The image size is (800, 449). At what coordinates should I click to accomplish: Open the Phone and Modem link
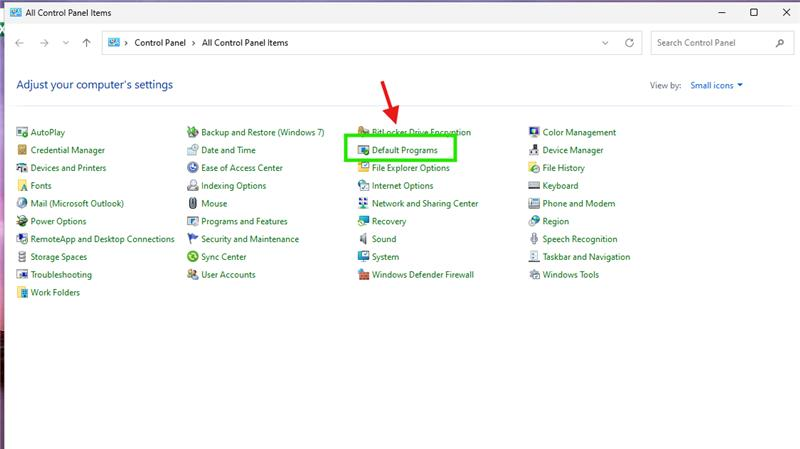point(579,204)
